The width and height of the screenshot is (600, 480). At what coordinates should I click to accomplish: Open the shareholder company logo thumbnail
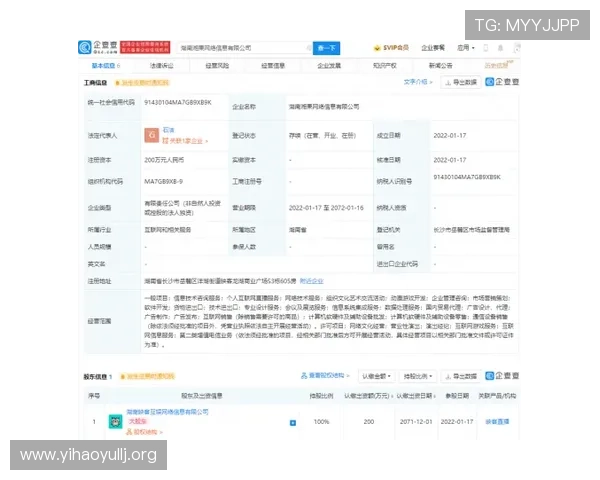point(116,421)
